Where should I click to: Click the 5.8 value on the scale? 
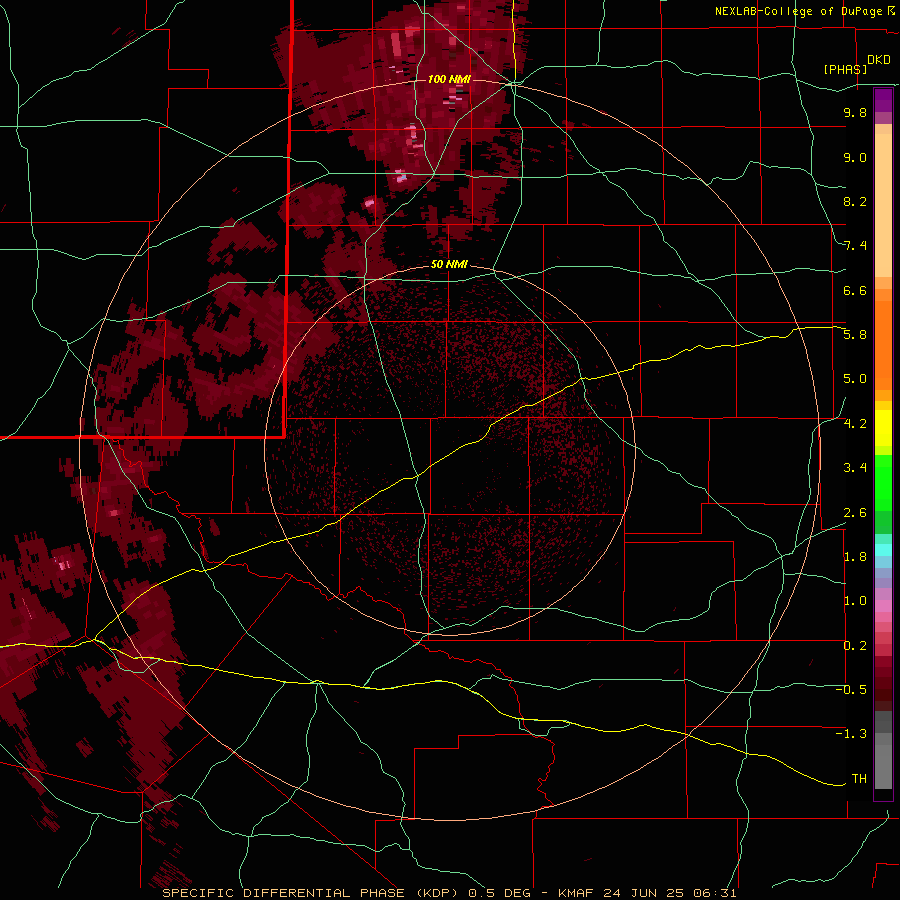pyautogui.click(x=855, y=335)
